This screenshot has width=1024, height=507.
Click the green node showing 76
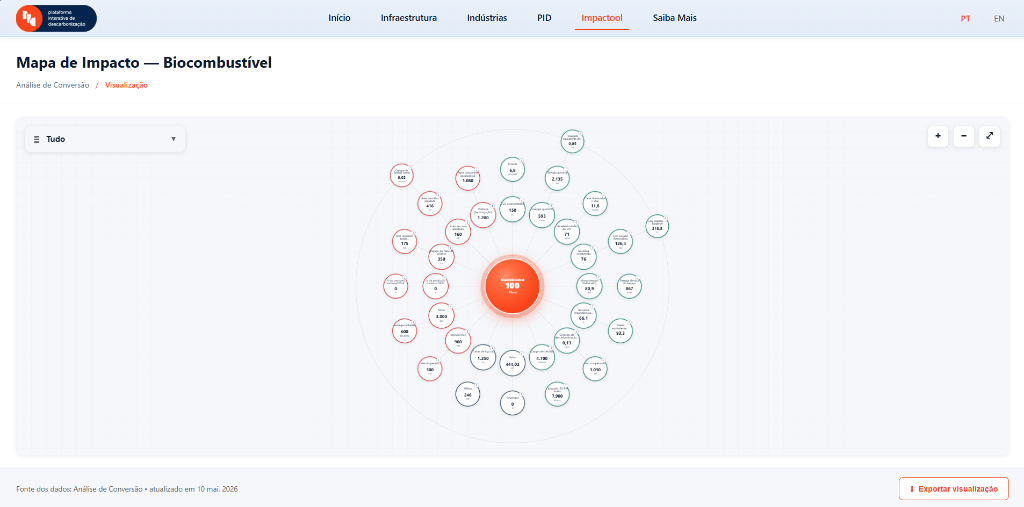coord(583,257)
